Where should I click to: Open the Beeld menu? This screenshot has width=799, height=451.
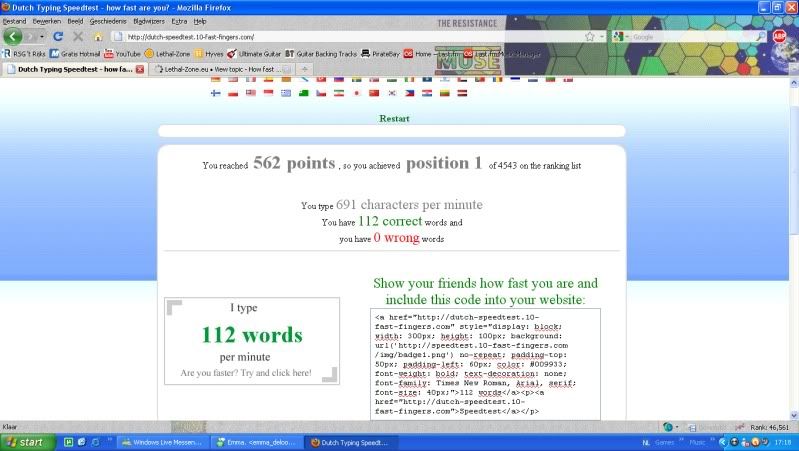tap(75, 21)
